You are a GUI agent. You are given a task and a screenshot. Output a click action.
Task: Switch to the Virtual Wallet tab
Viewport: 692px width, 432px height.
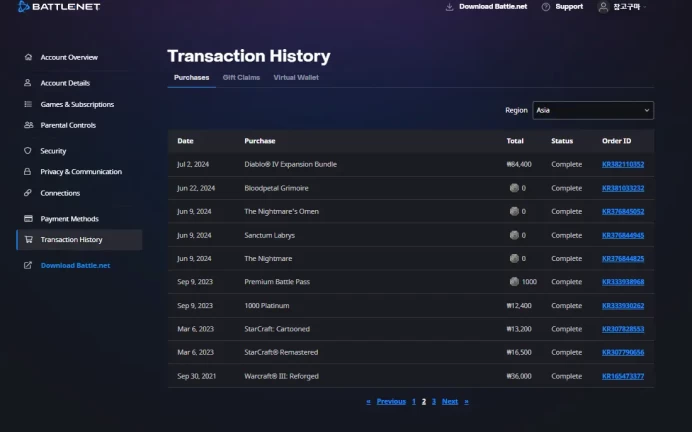[296, 78]
